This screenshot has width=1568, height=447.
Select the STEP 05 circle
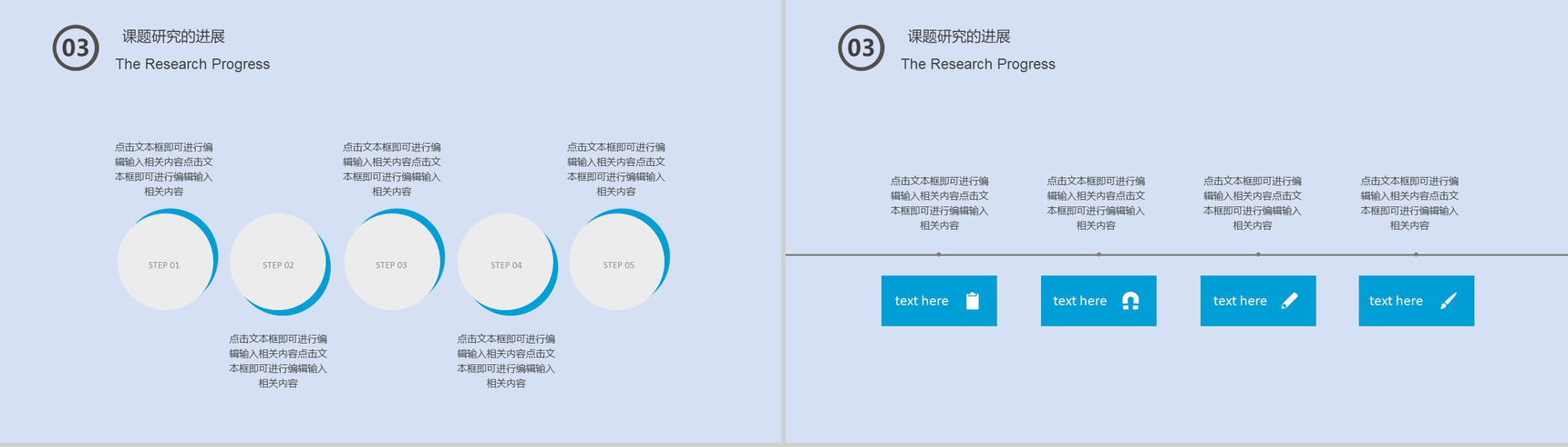pyautogui.click(x=618, y=263)
